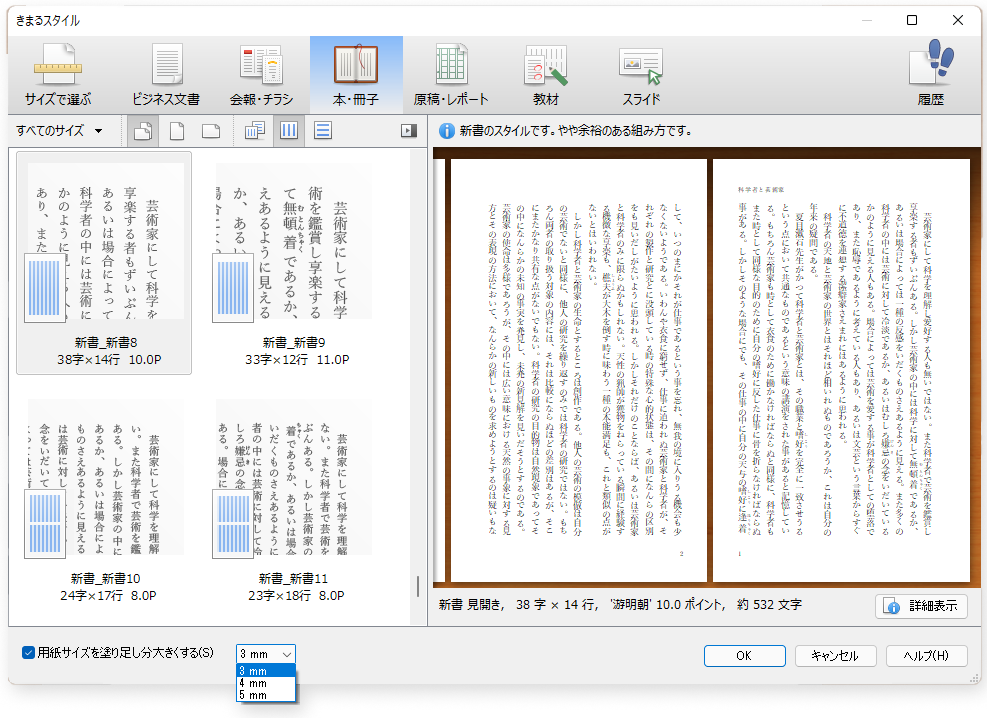Expand the すべてのサイズ size dropdown
Image resolution: width=987 pixels, height=718 pixels.
[60, 131]
